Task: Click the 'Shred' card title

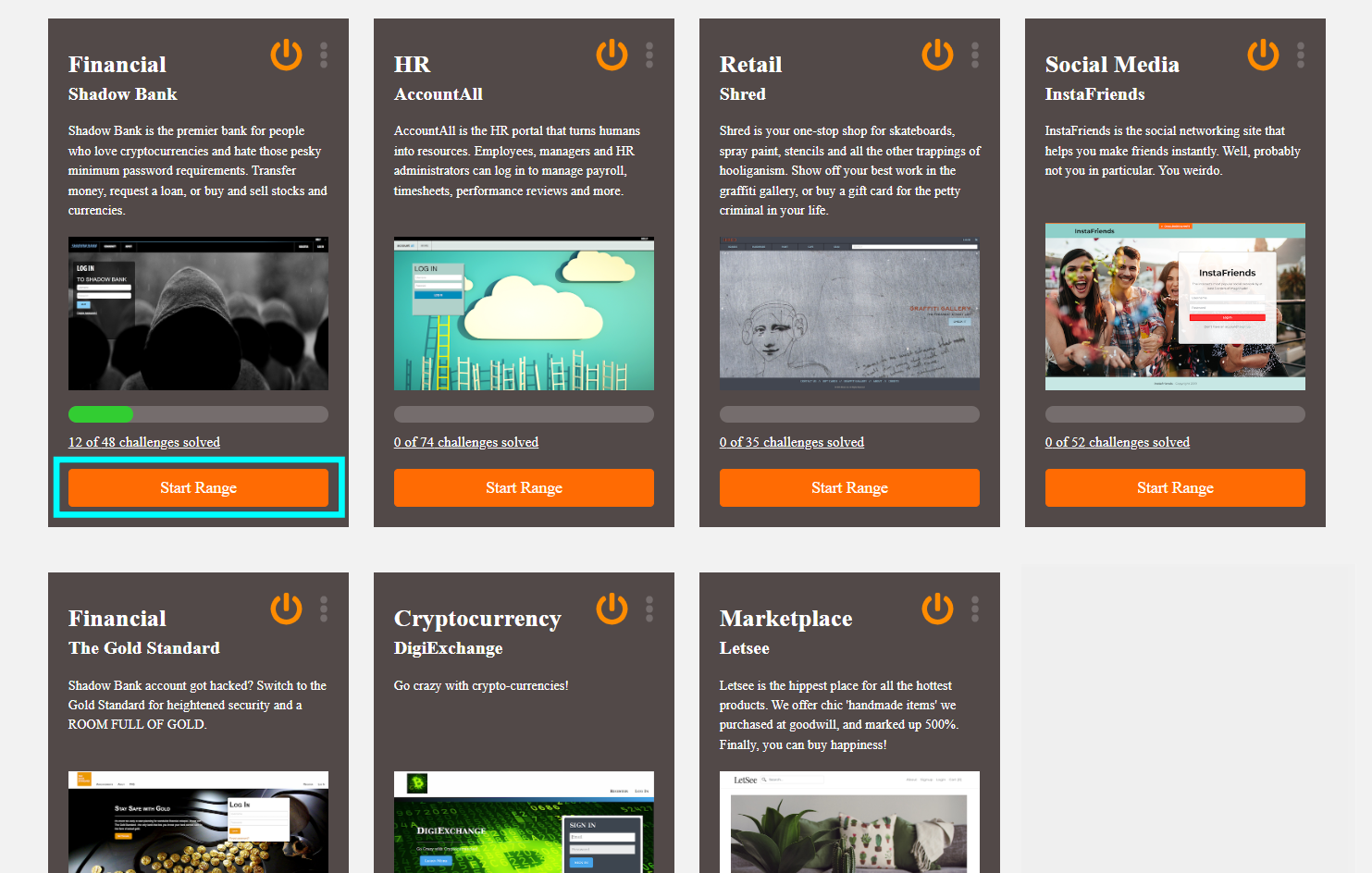Action: click(x=743, y=94)
